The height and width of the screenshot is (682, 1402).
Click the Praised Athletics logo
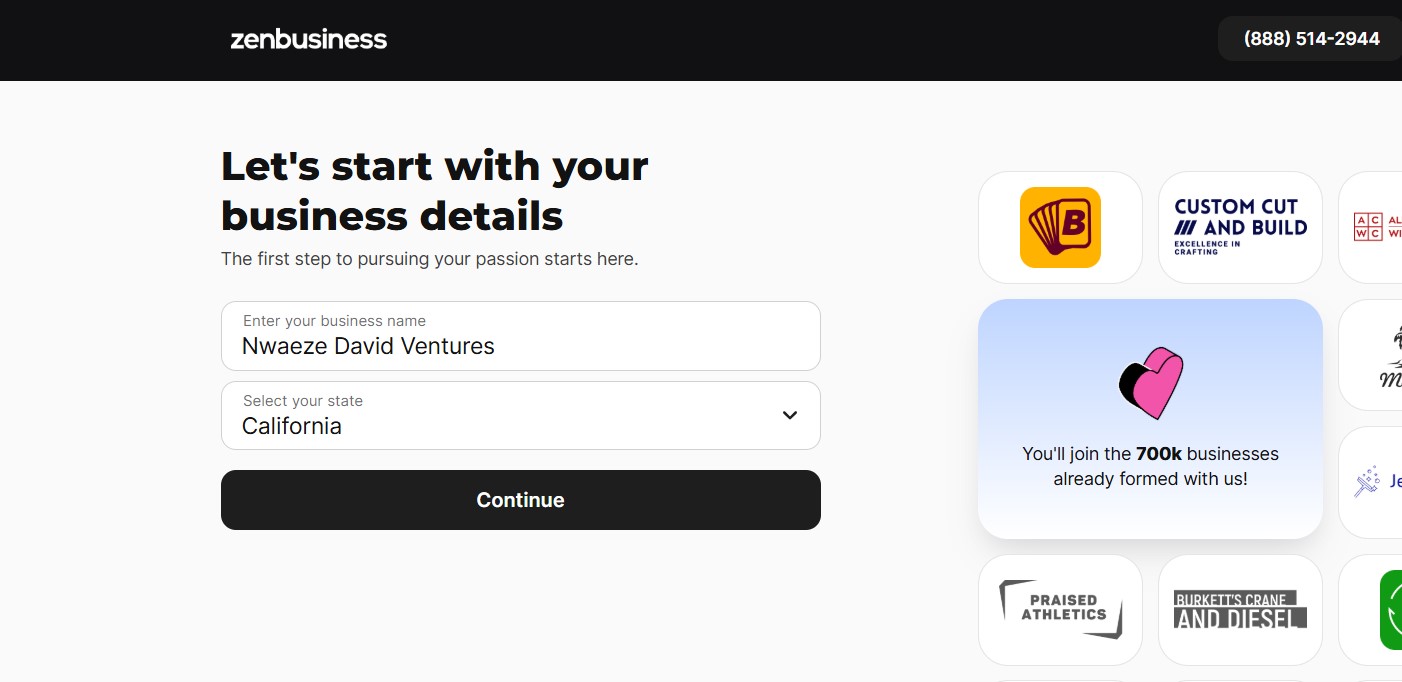pyautogui.click(x=1060, y=609)
